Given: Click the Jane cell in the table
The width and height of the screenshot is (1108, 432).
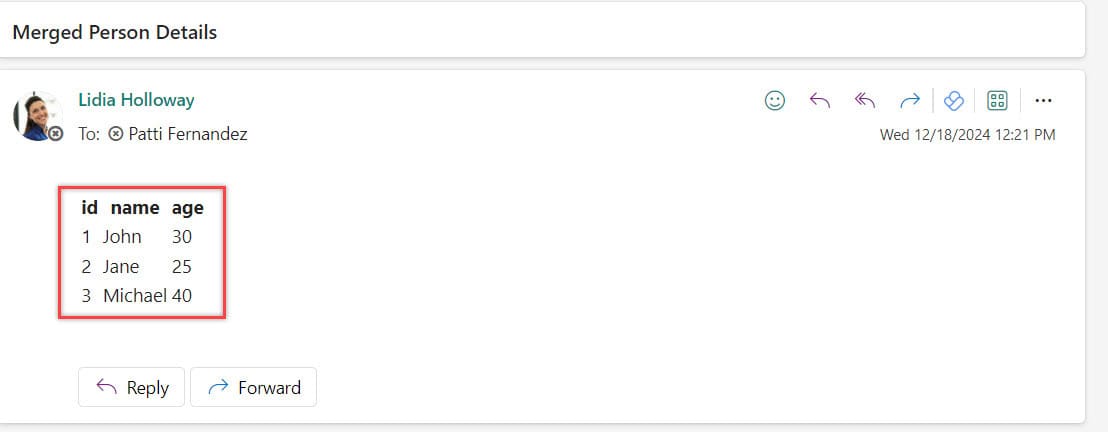Looking at the screenshot, I should tap(121, 267).
